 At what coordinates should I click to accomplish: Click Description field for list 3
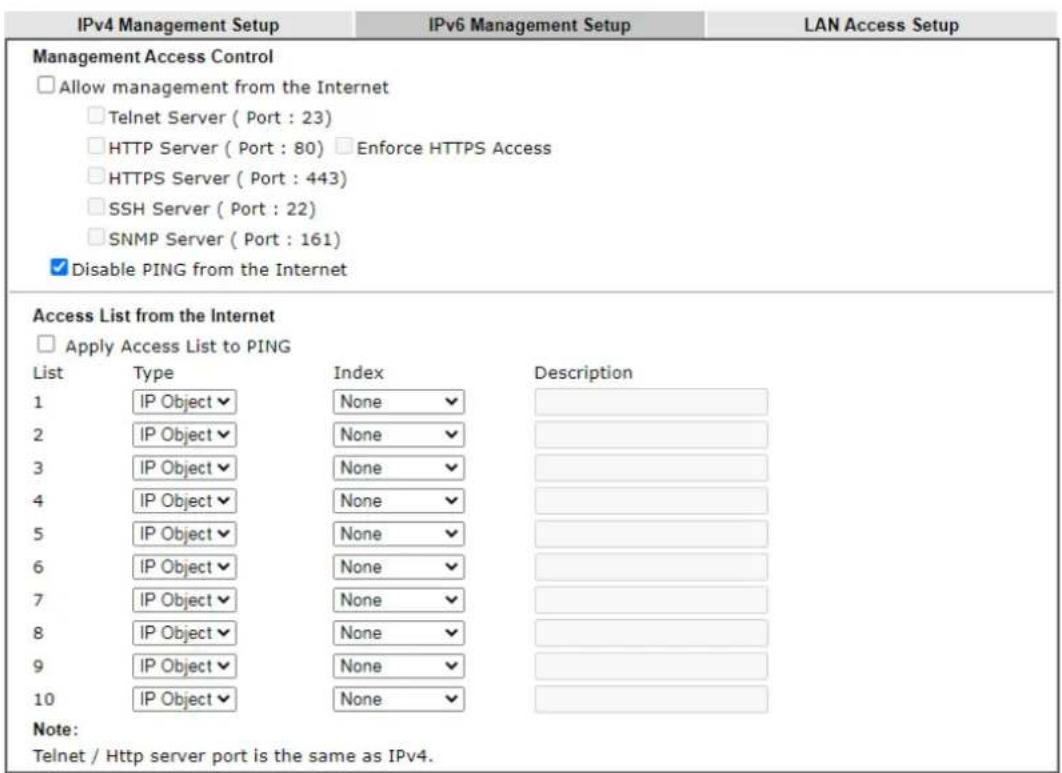click(x=651, y=468)
